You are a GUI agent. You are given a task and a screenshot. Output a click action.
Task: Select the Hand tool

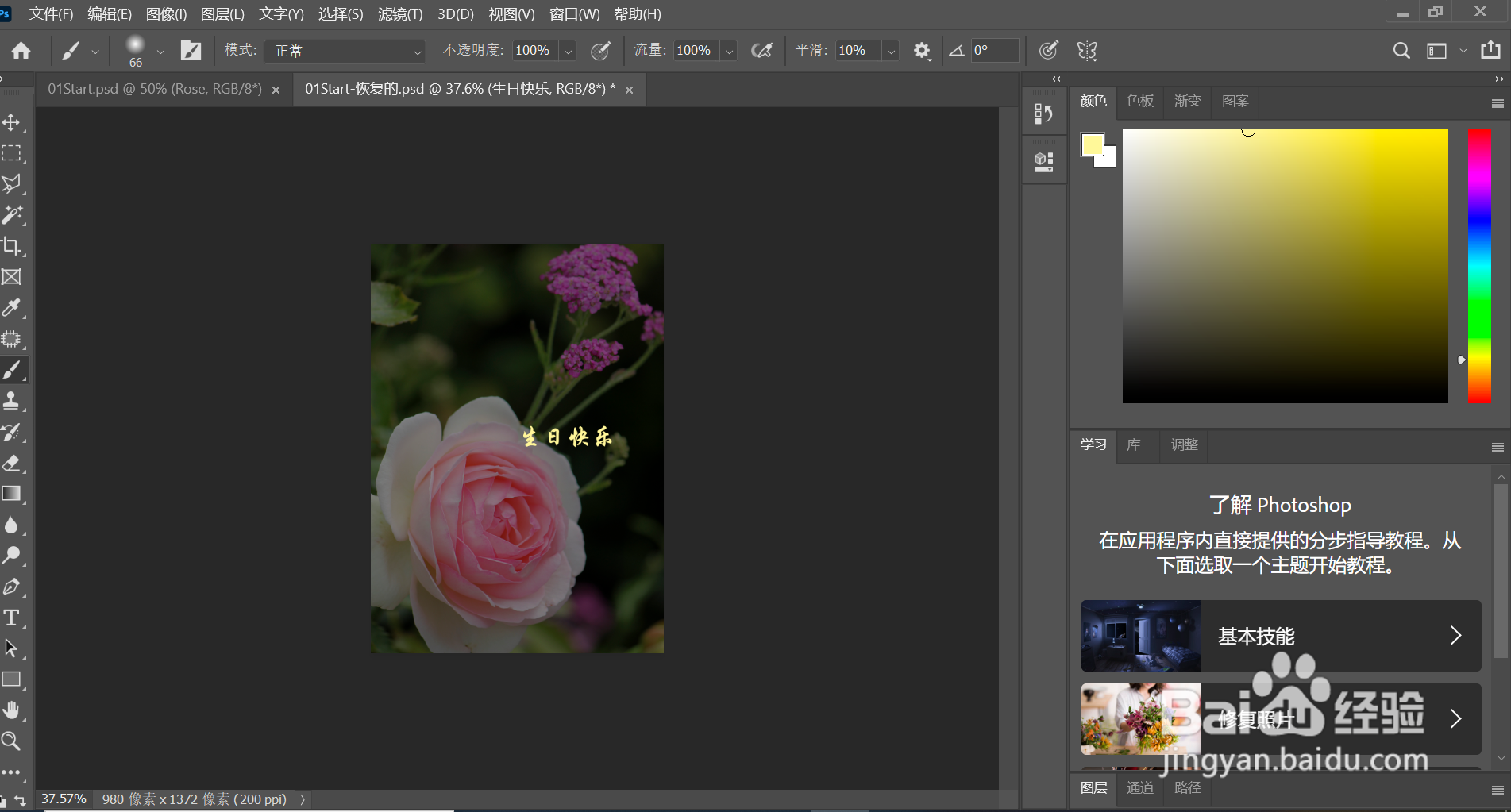(11, 710)
